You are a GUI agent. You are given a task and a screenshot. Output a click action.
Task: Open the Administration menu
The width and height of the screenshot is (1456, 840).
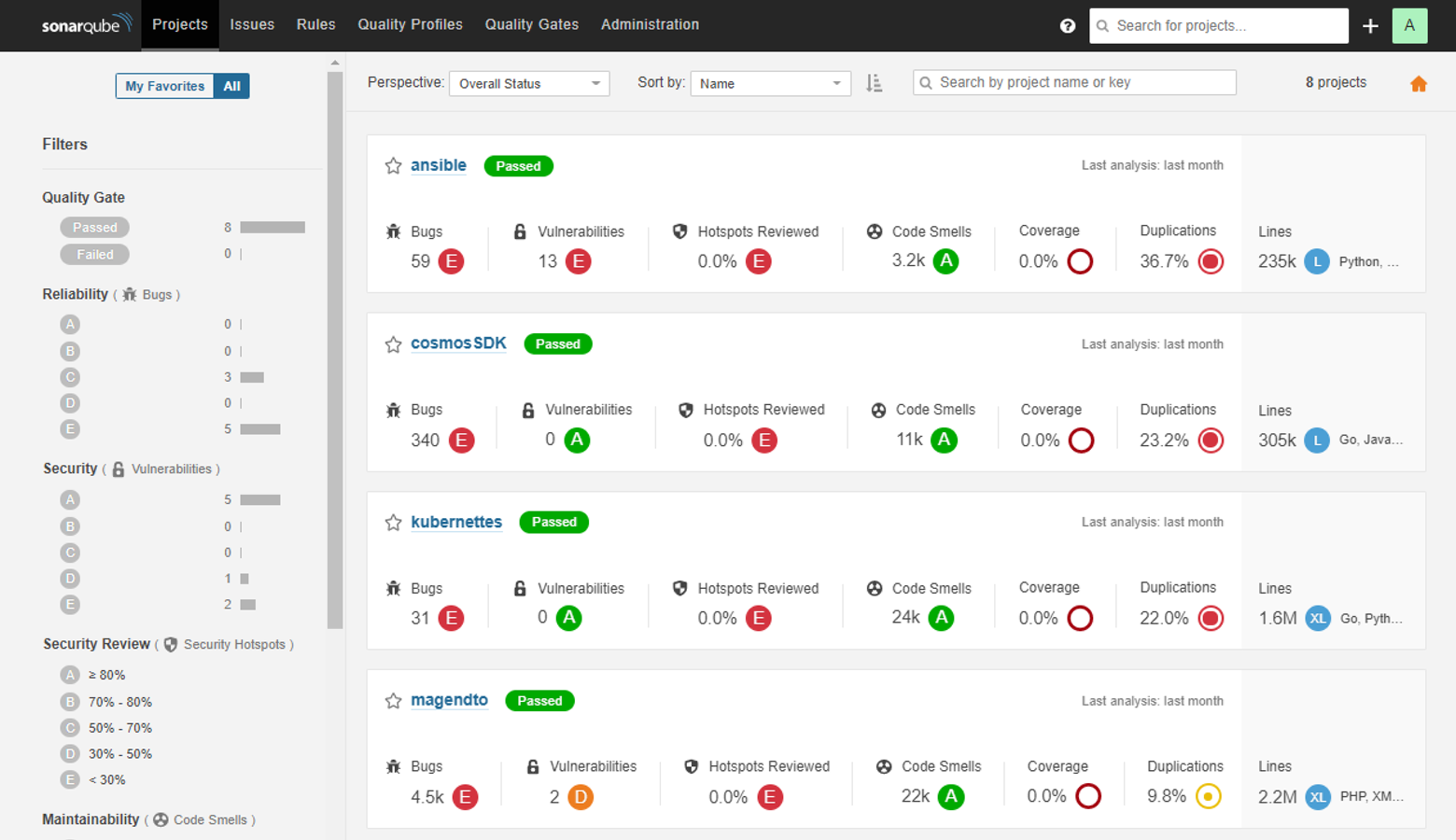(650, 25)
